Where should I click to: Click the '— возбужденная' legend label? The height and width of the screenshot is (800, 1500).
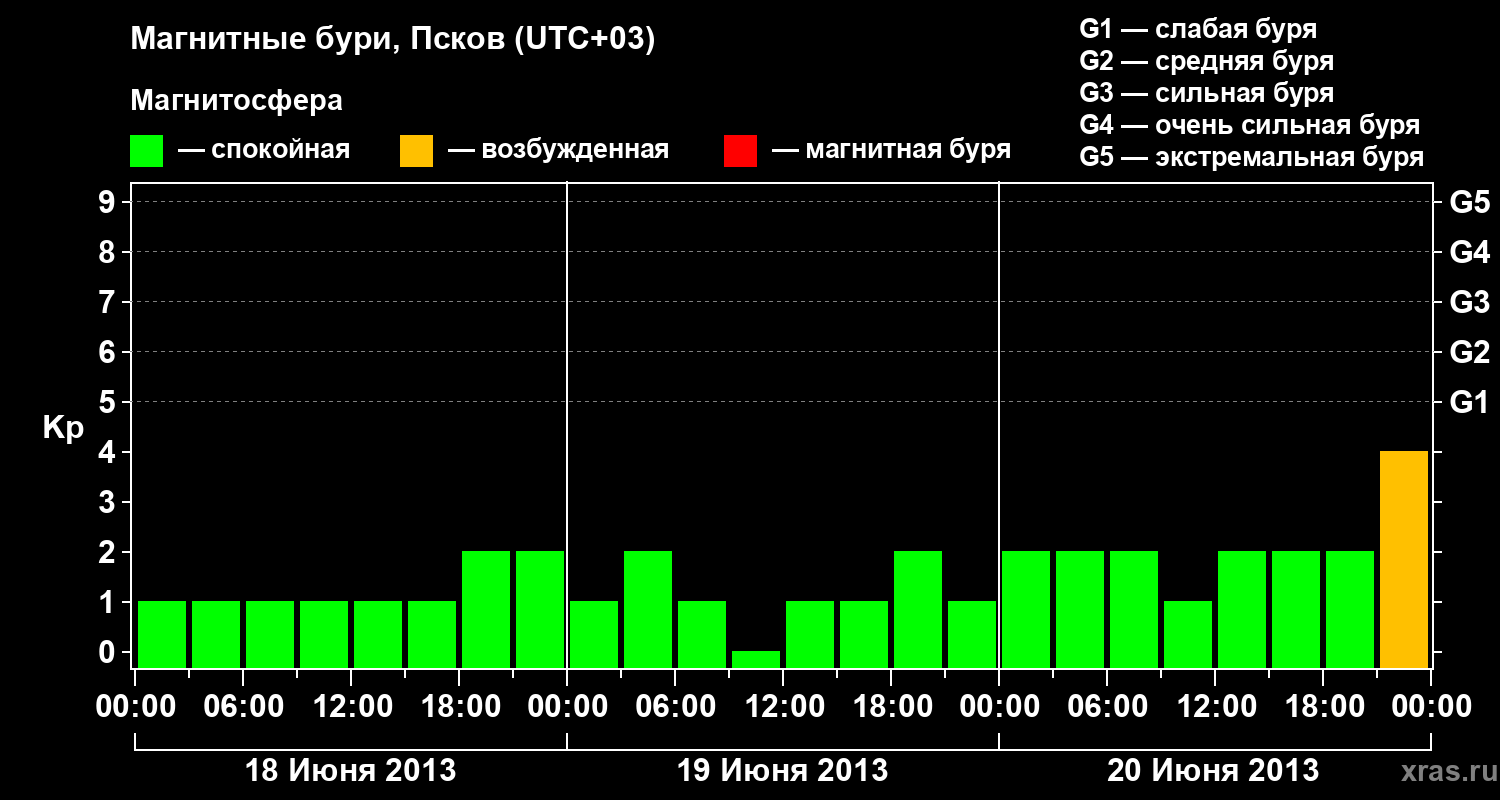point(559,151)
